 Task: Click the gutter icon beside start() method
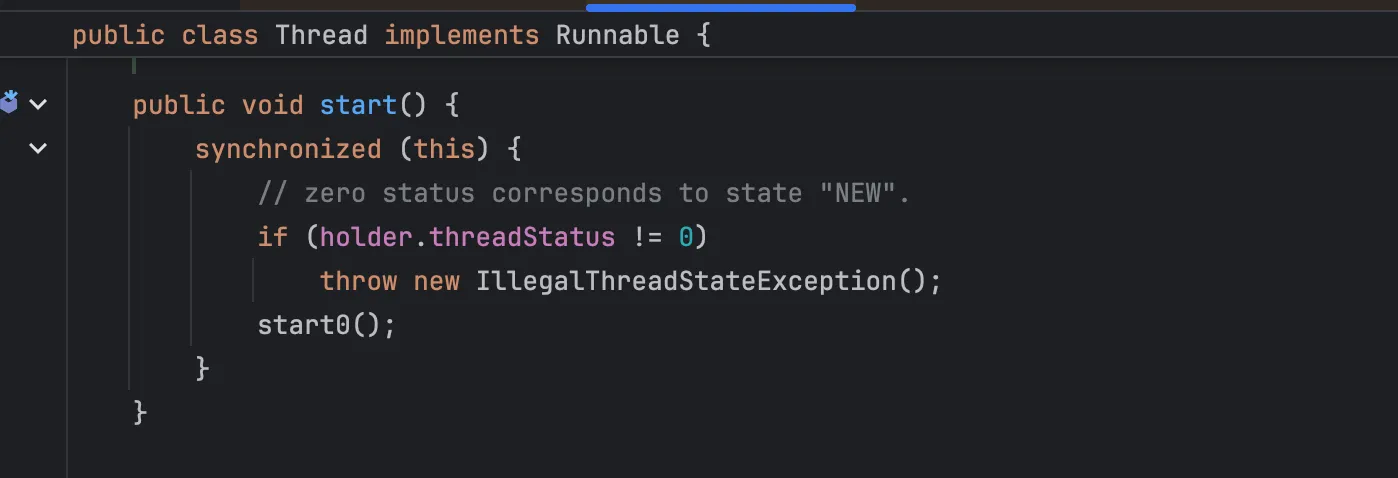9,103
